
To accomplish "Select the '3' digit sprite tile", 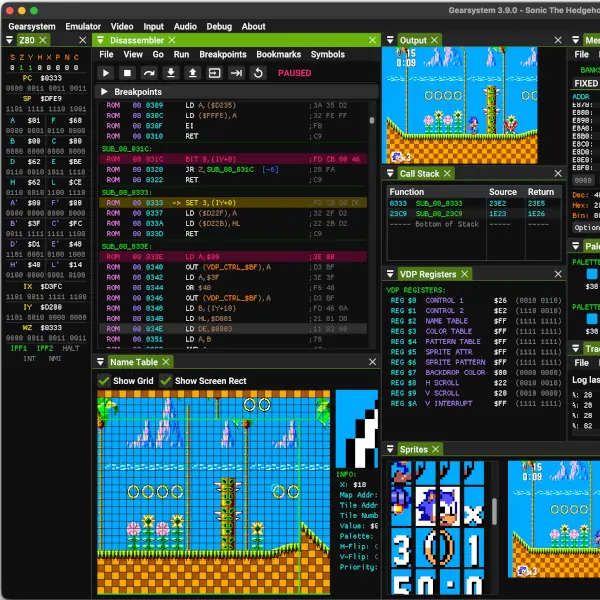I will coord(401,548).
